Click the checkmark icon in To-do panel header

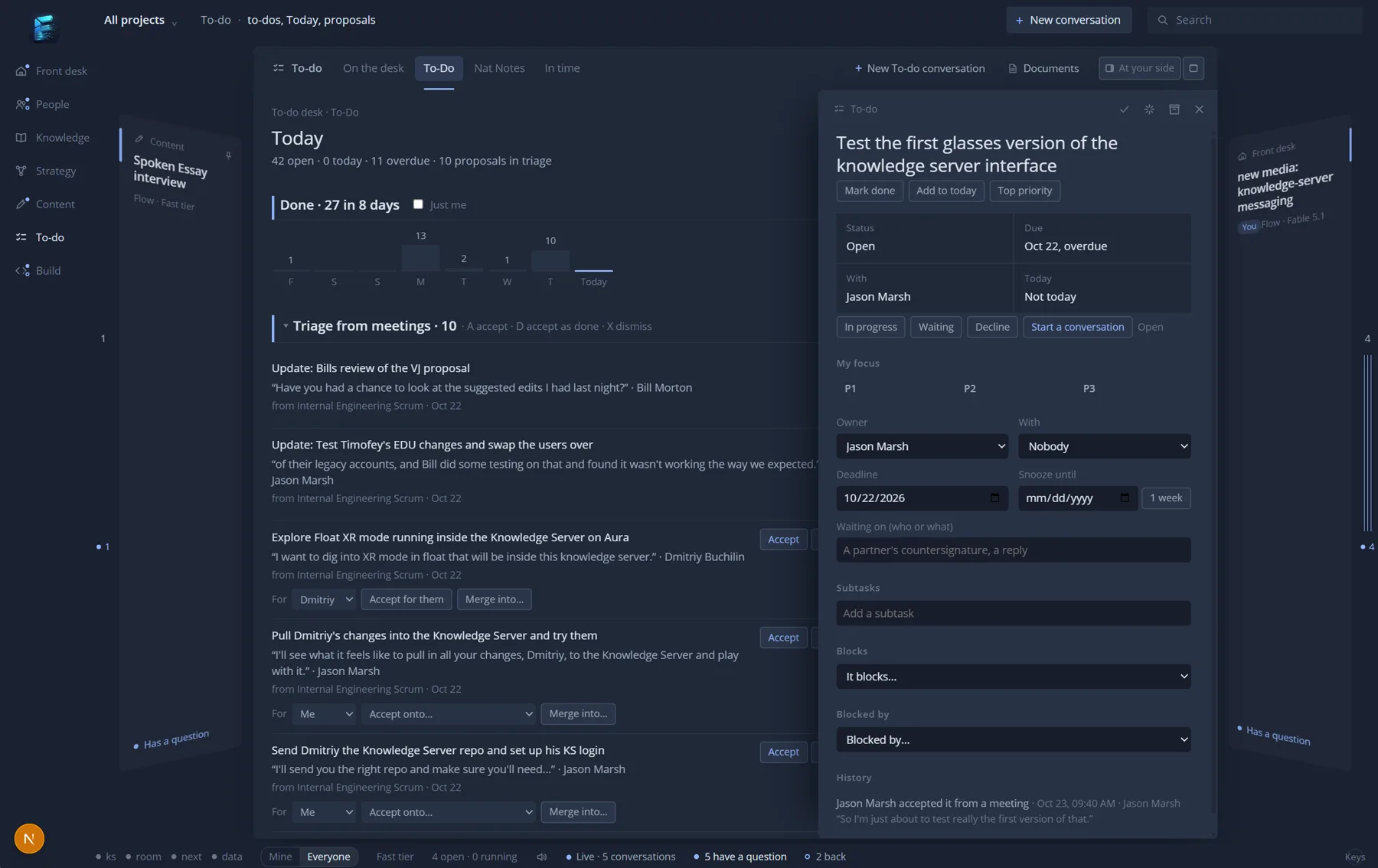coord(1124,109)
